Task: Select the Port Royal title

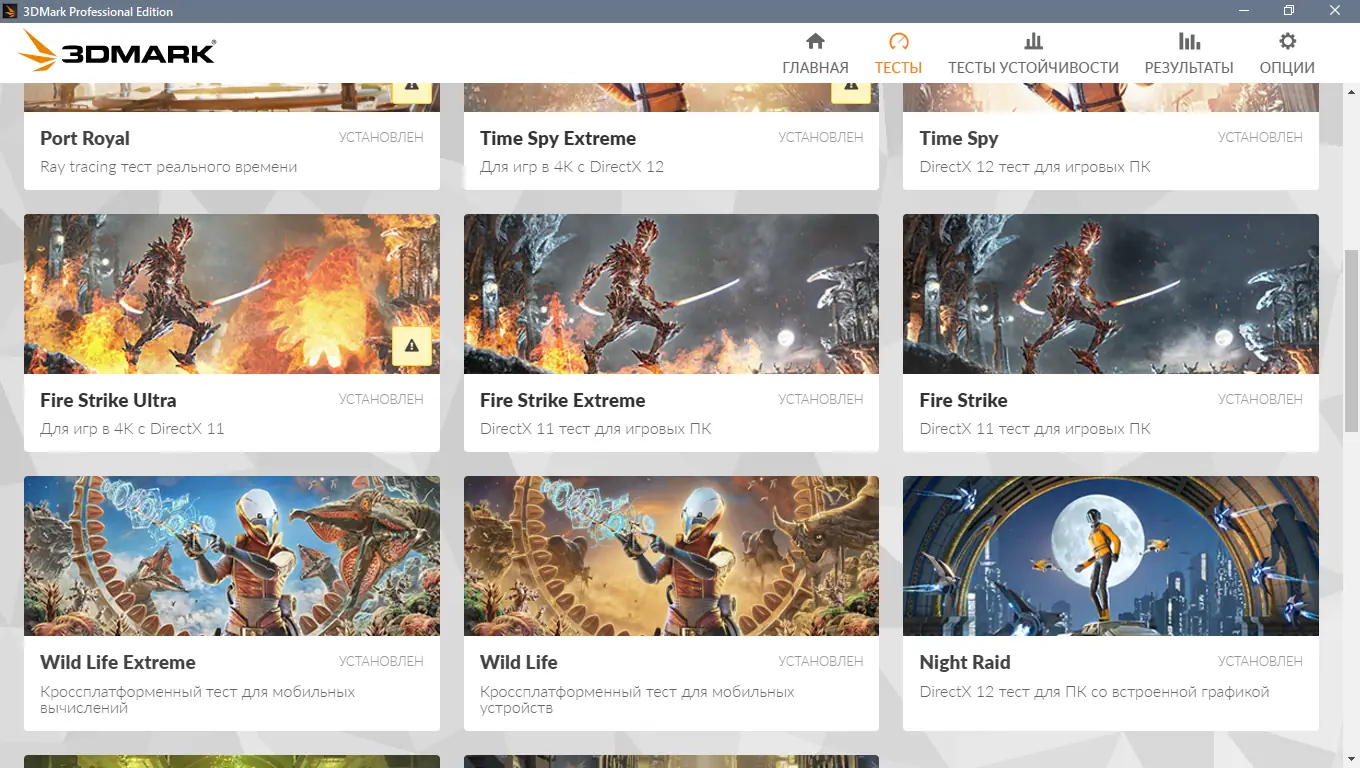Action: point(85,138)
